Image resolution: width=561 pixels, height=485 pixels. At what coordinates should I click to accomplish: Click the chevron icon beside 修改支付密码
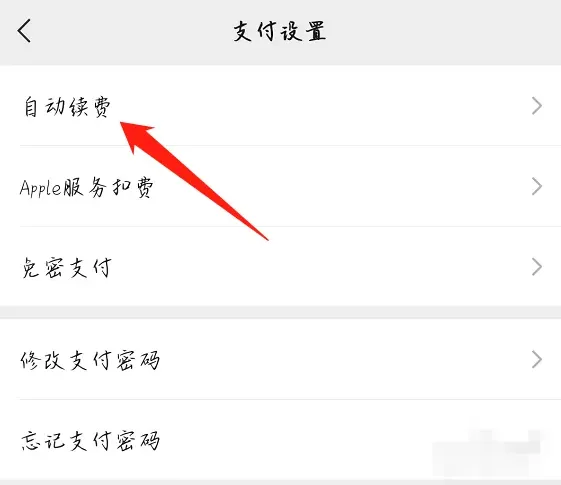click(537, 359)
